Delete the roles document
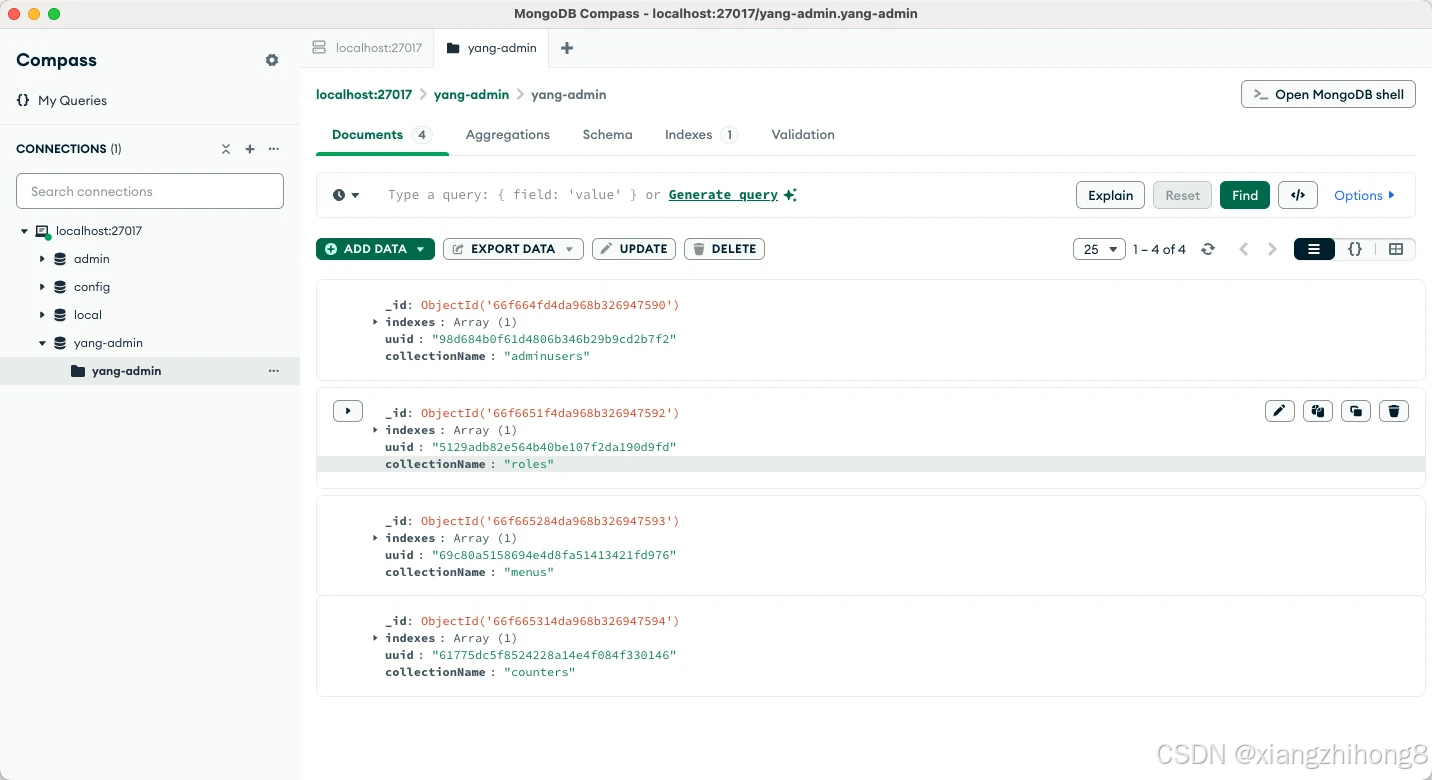The height and width of the screenshot is (780, 1432). click(x=1394, y=411)
